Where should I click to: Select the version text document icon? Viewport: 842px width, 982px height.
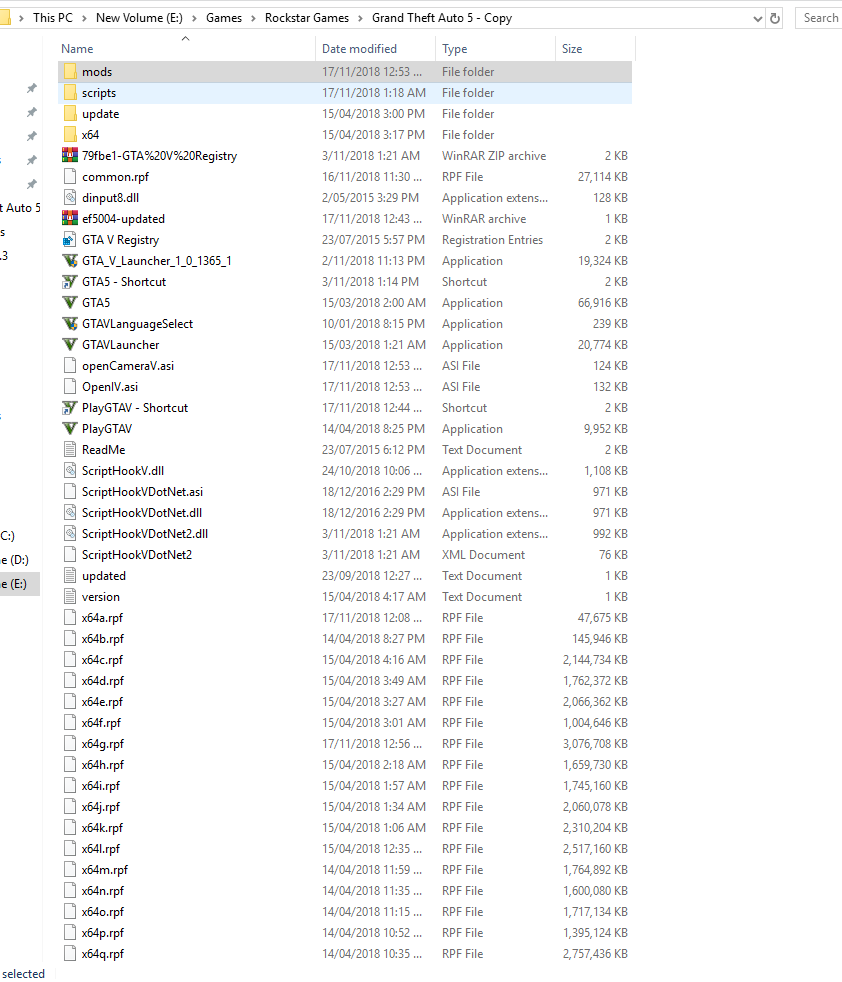(x=70, y=597)
